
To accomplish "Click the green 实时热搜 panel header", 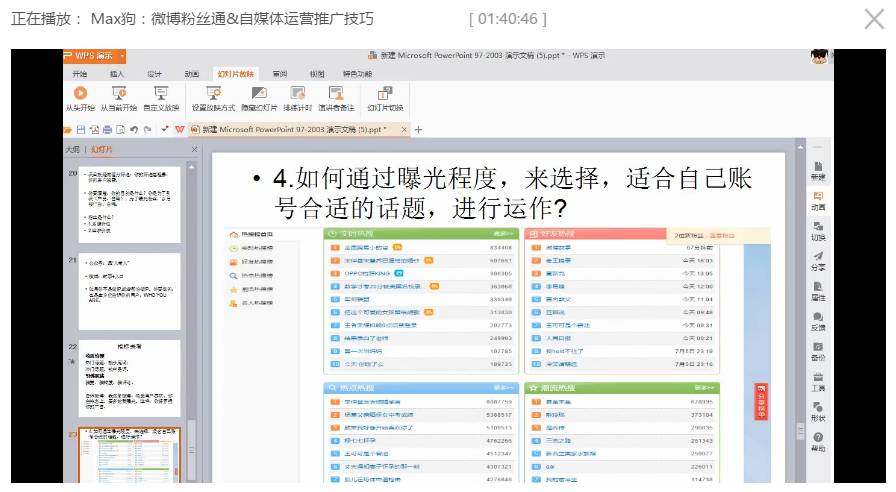I will pos(421,234).
